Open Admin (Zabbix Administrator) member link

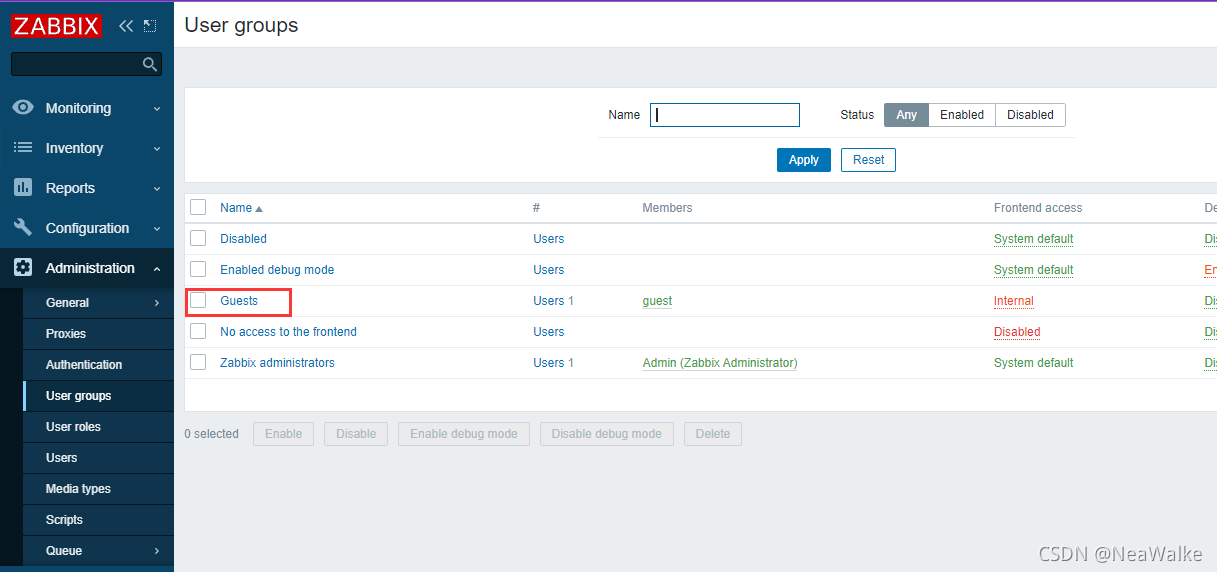tap(720, 363)
